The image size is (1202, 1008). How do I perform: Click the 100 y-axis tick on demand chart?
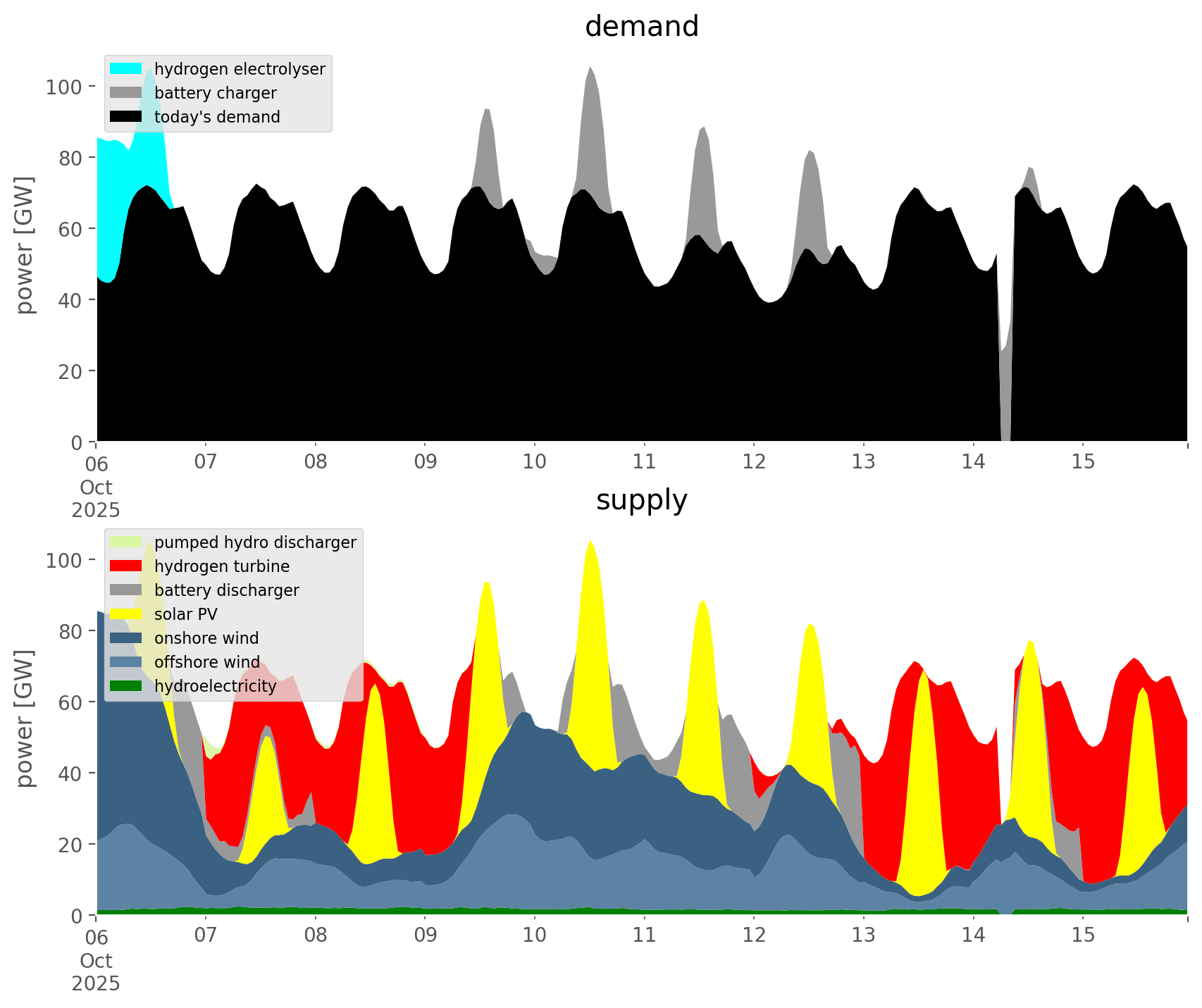point(64,87)
